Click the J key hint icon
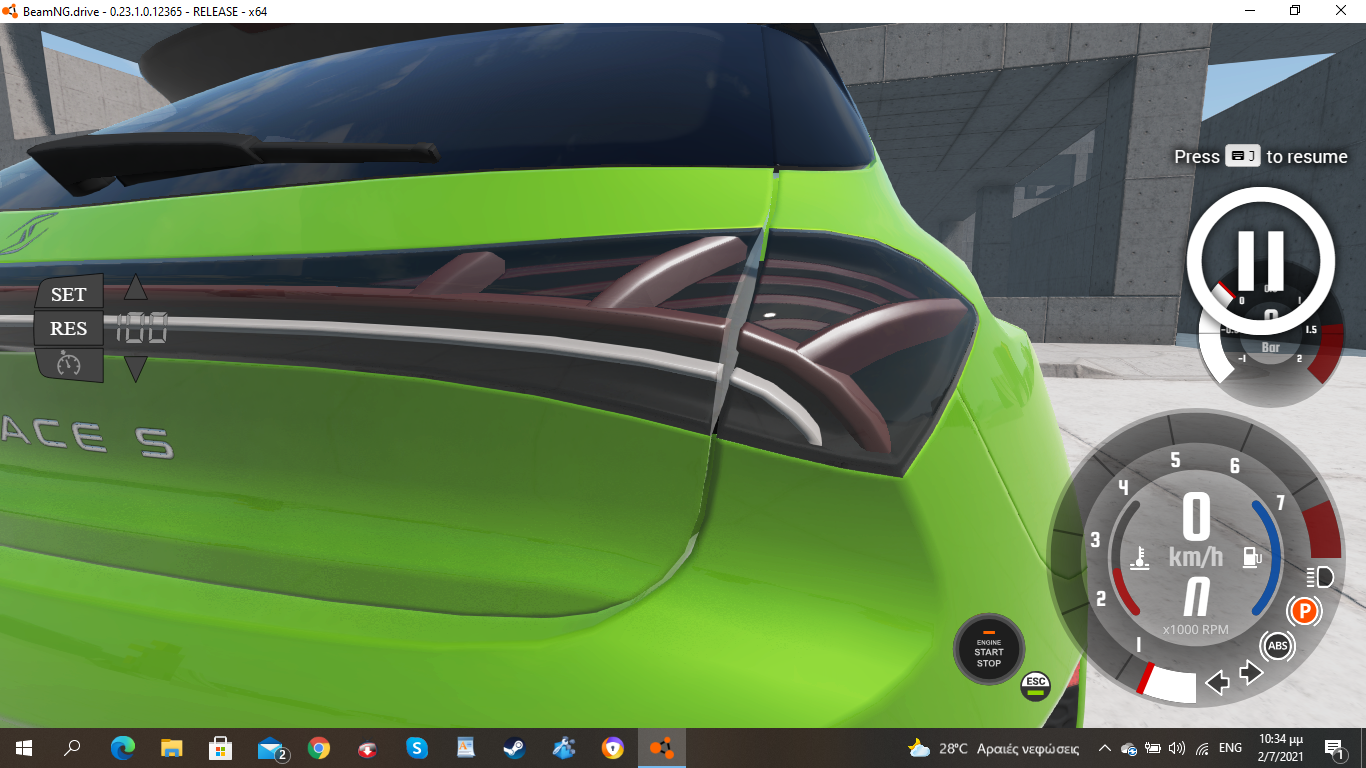The height and width of the screenshot is (768, 1366). point(1243,156)
